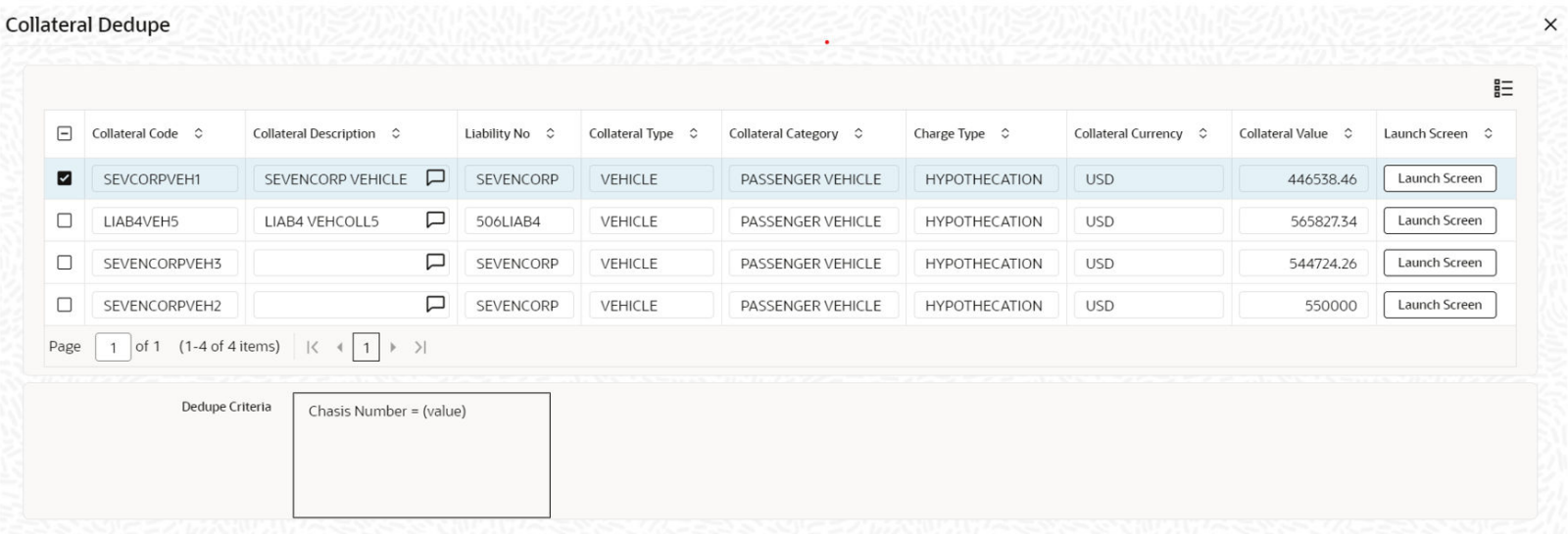Image resolution: width=1568 pixels, height=536 pixels.
Task: Sort by Launch Screen column arrows
Action: 1489,133
